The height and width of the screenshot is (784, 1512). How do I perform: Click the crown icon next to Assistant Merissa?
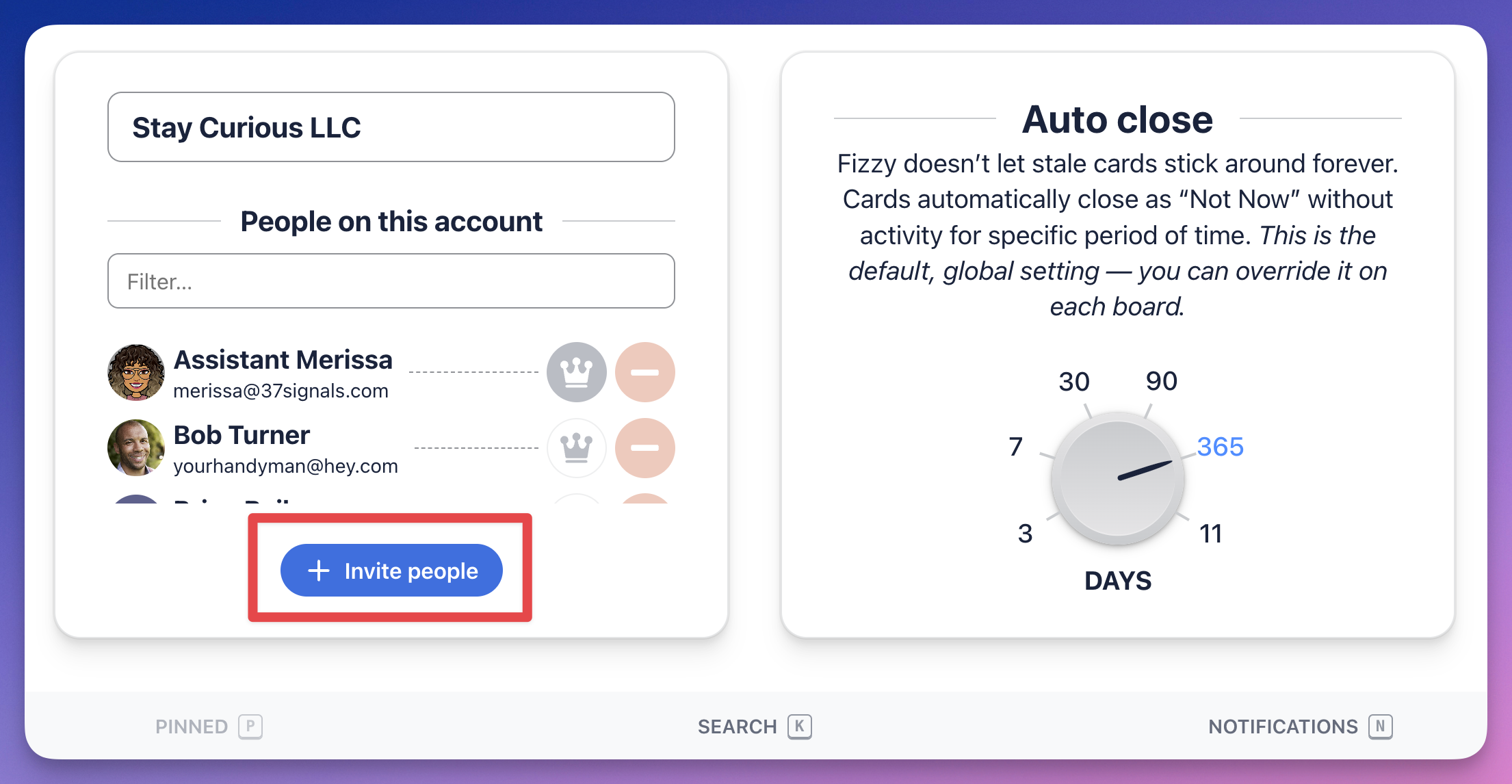coord(576,372)
